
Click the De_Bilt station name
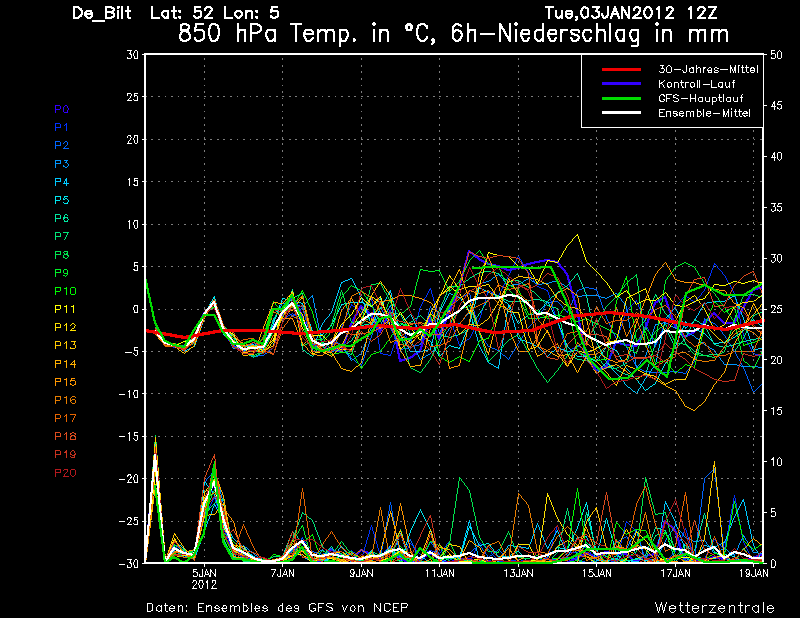[x=102, y=13]
